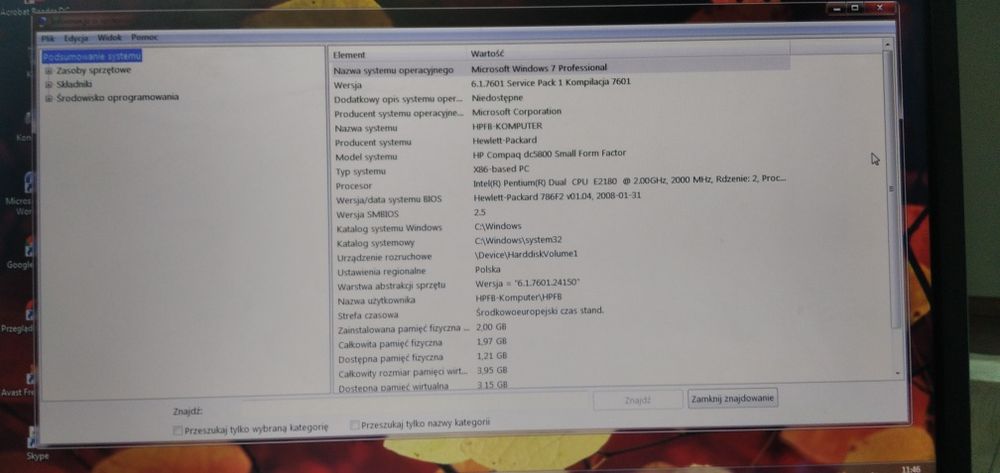Click the HPFB-Komputer\HPFB value
This screenshot has width=1000, height=473.
[x=518, y=298]
